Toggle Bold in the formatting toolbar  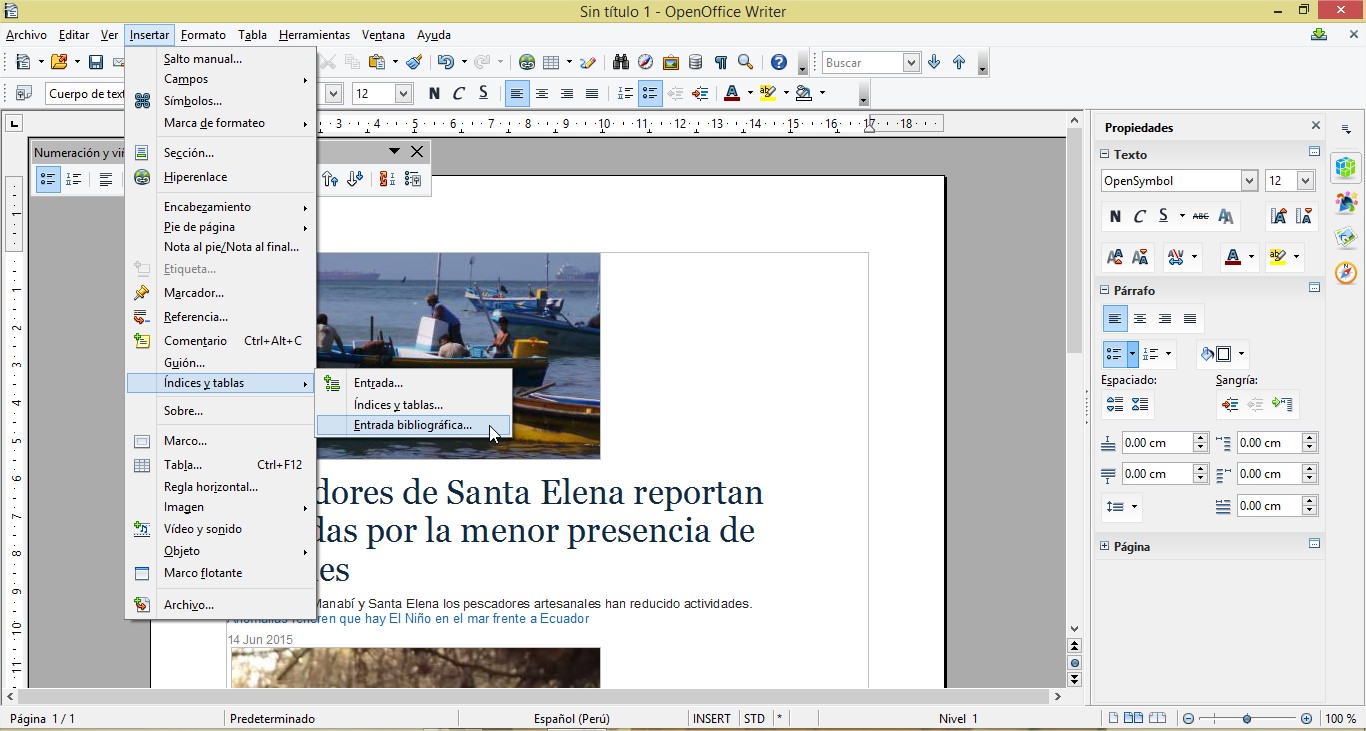[434, 93]
